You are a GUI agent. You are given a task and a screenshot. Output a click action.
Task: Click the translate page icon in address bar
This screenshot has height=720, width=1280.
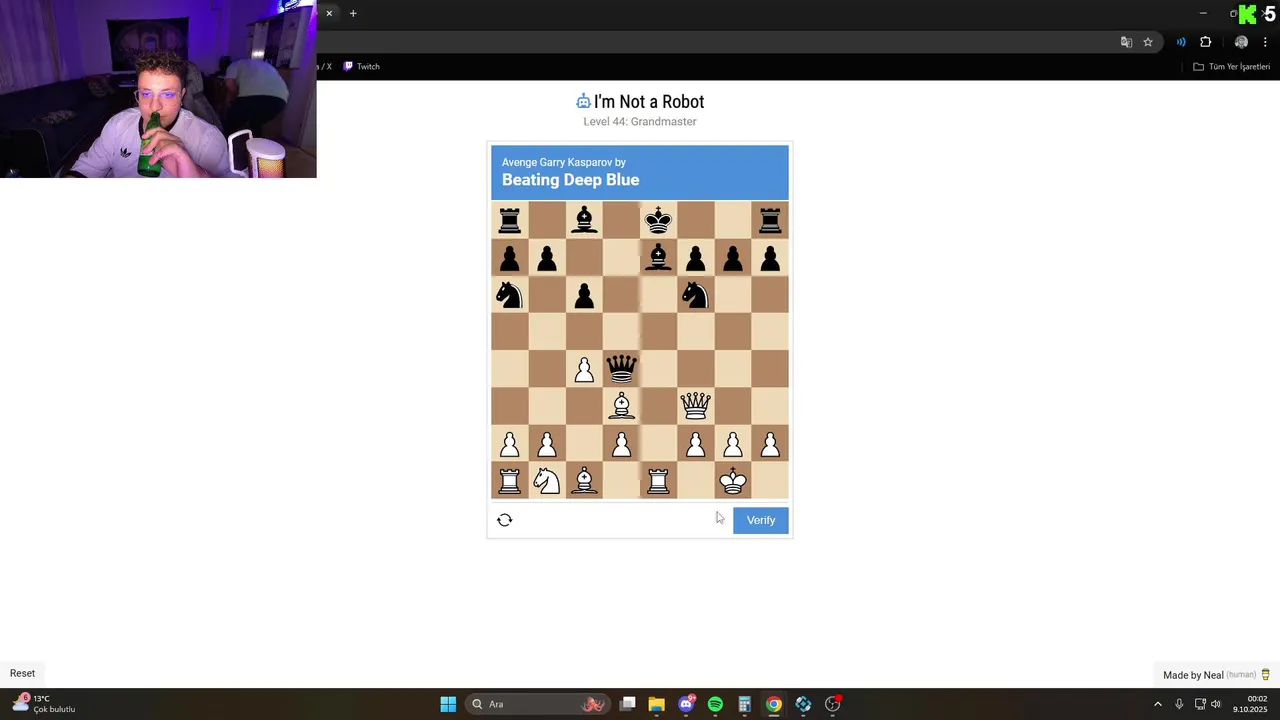coord(1126,42)
